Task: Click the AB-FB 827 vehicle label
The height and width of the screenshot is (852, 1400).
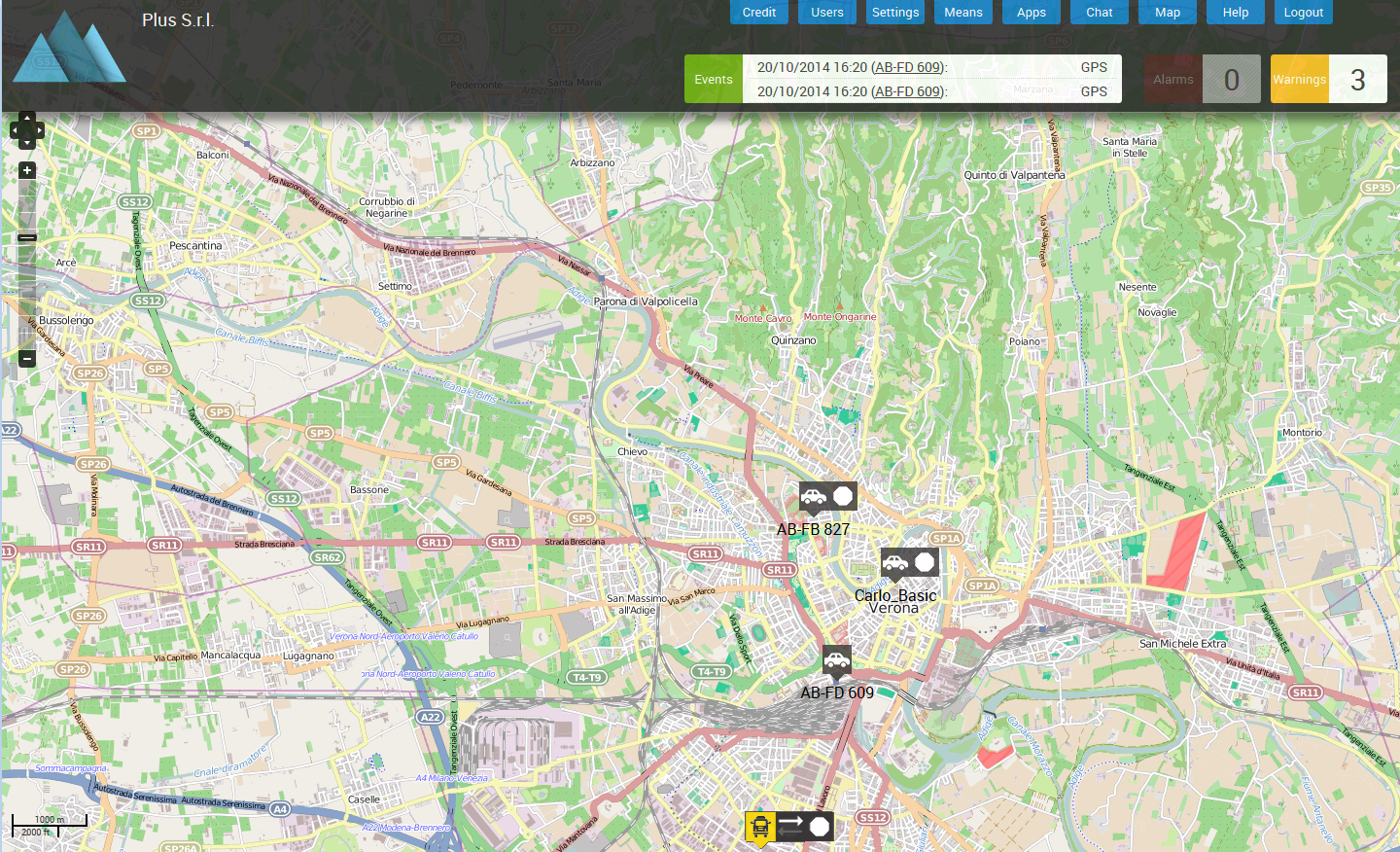Action: 813,529
